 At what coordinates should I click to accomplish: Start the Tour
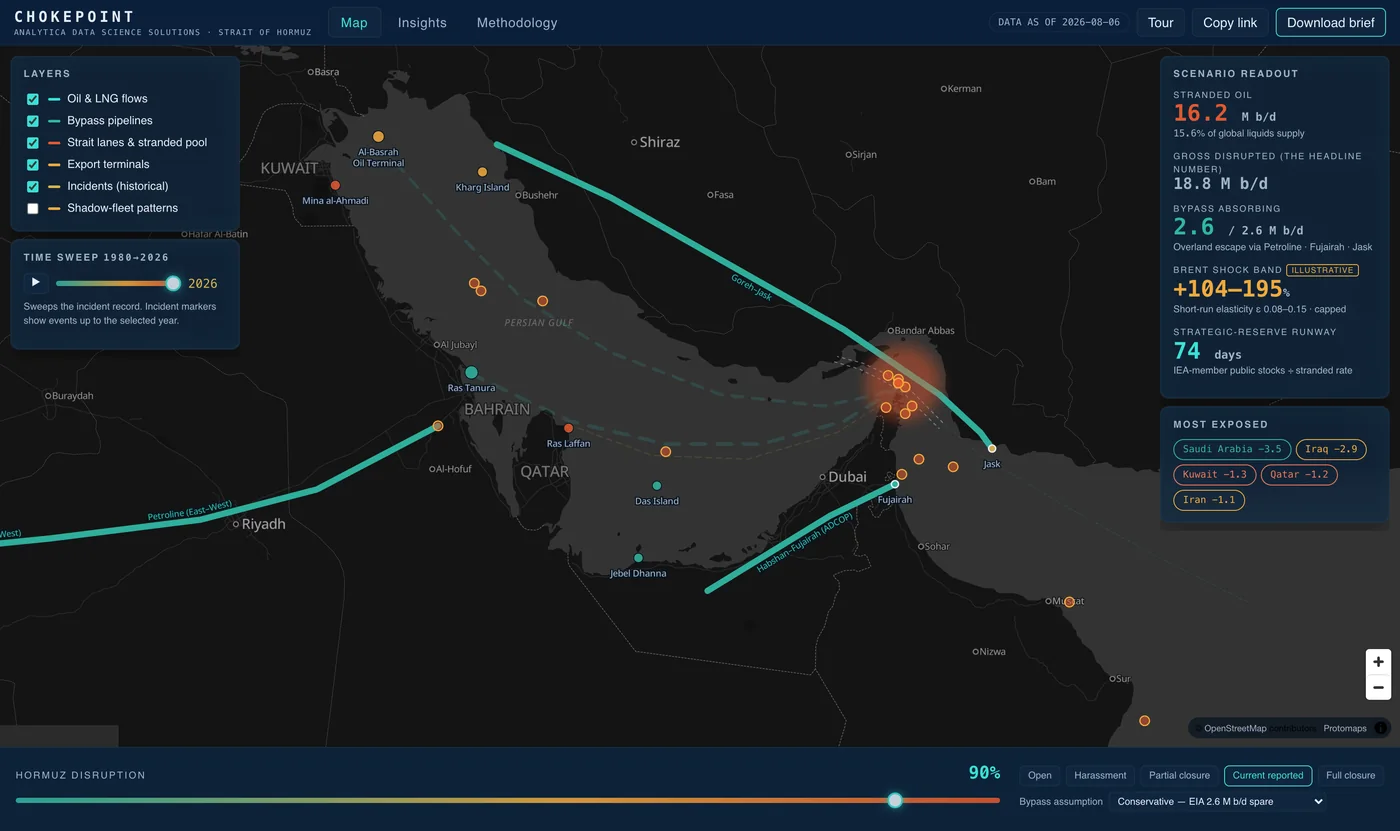[1160, 23]
